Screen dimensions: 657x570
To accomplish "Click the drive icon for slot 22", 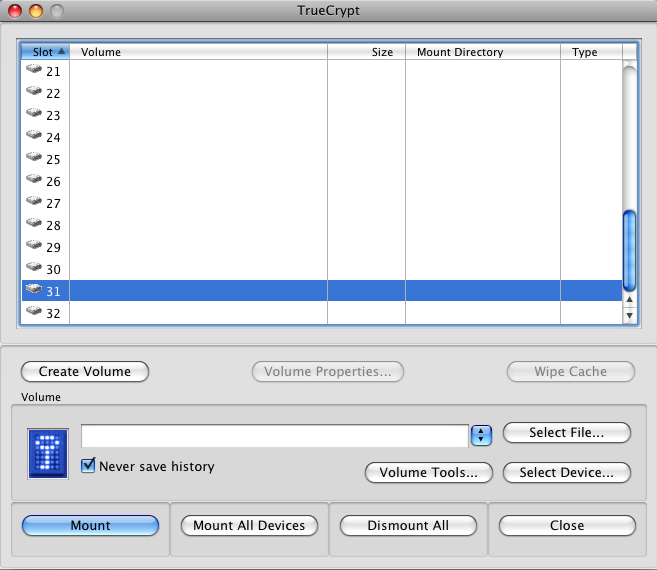I will [34, 91].
